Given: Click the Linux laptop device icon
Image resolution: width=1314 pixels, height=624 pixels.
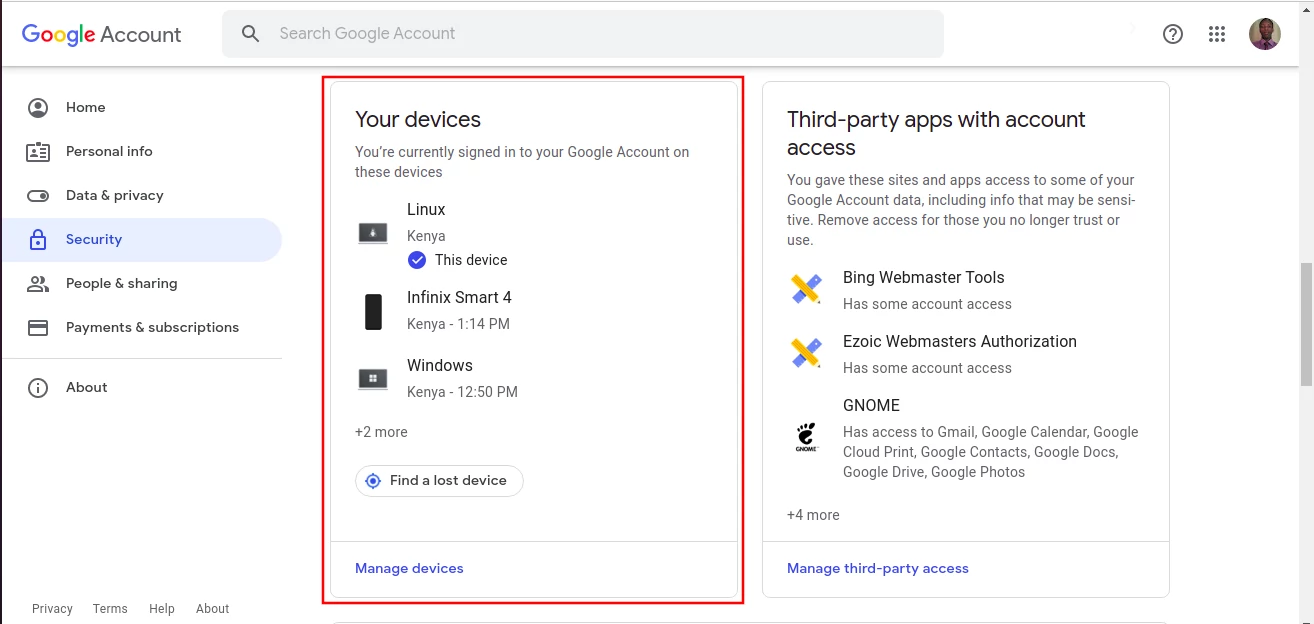Looking at the screenshot, I should coord(373,233).
